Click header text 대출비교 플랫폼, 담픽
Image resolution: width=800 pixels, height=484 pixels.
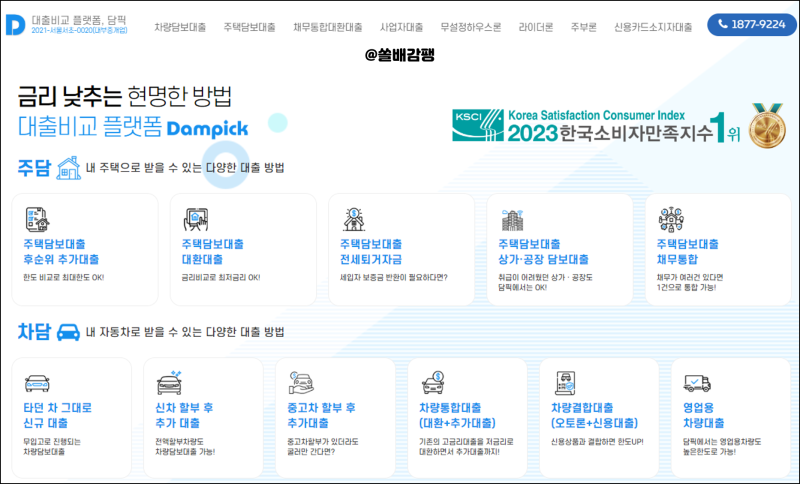[x=79, y=20]
